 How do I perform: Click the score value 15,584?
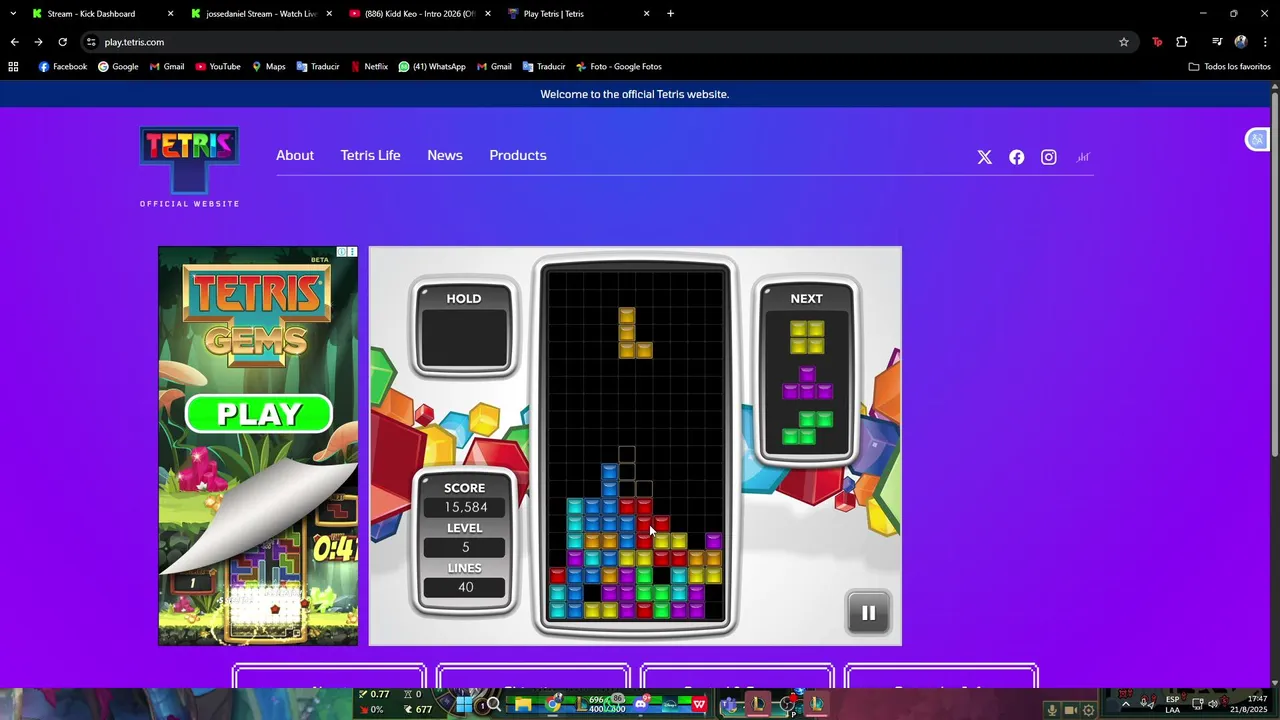(x=465, y=508)
